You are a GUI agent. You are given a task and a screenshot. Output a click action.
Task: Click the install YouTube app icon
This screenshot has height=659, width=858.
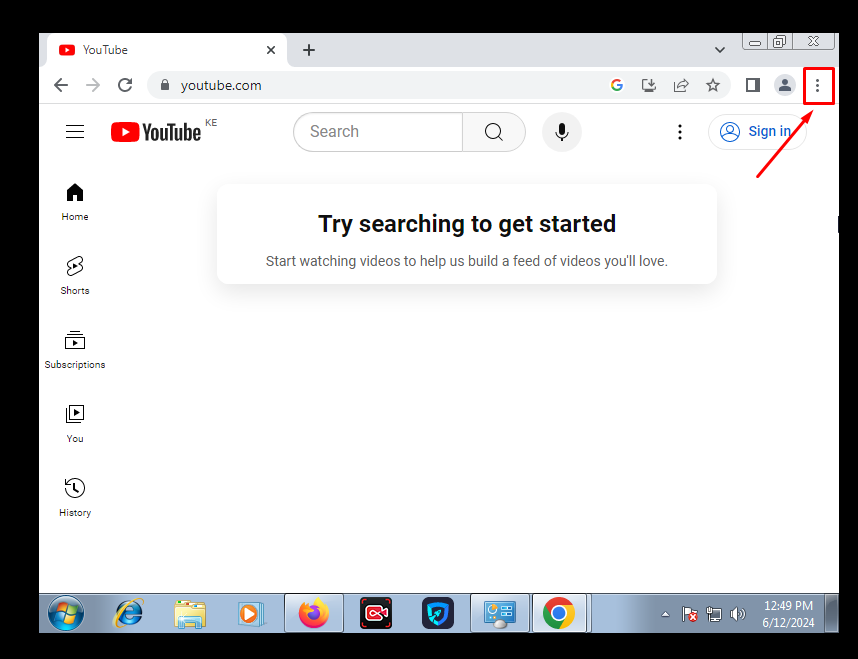[649, 85]
